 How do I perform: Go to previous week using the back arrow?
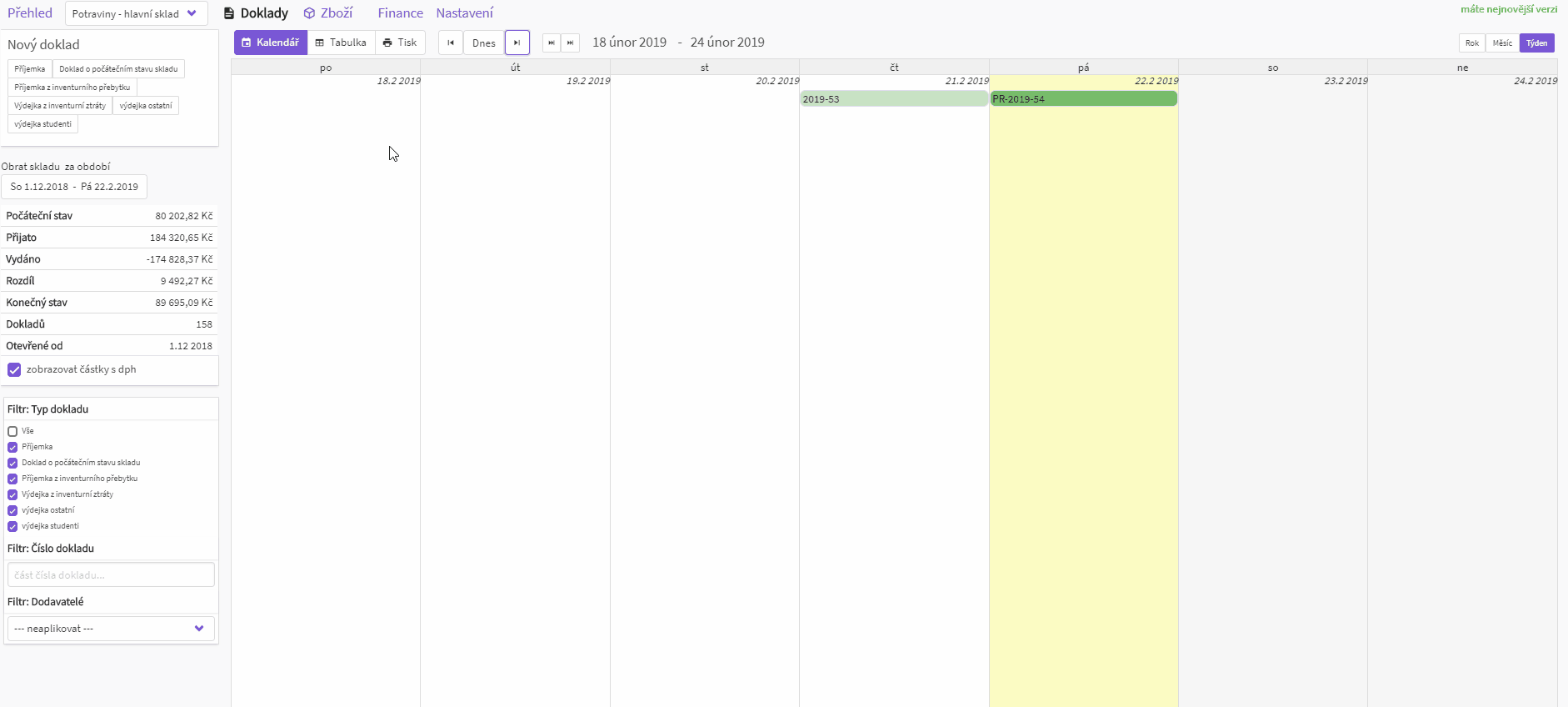[451, 43]
